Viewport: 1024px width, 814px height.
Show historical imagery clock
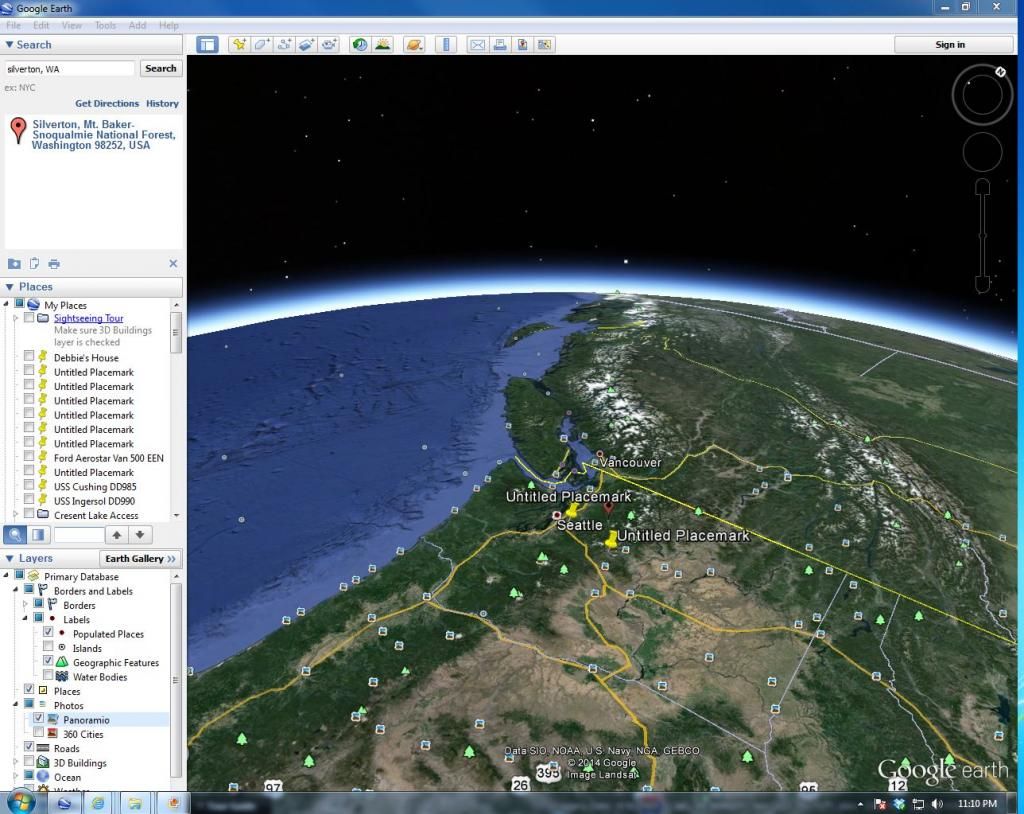pyautogui.click(x=360, y=44)
